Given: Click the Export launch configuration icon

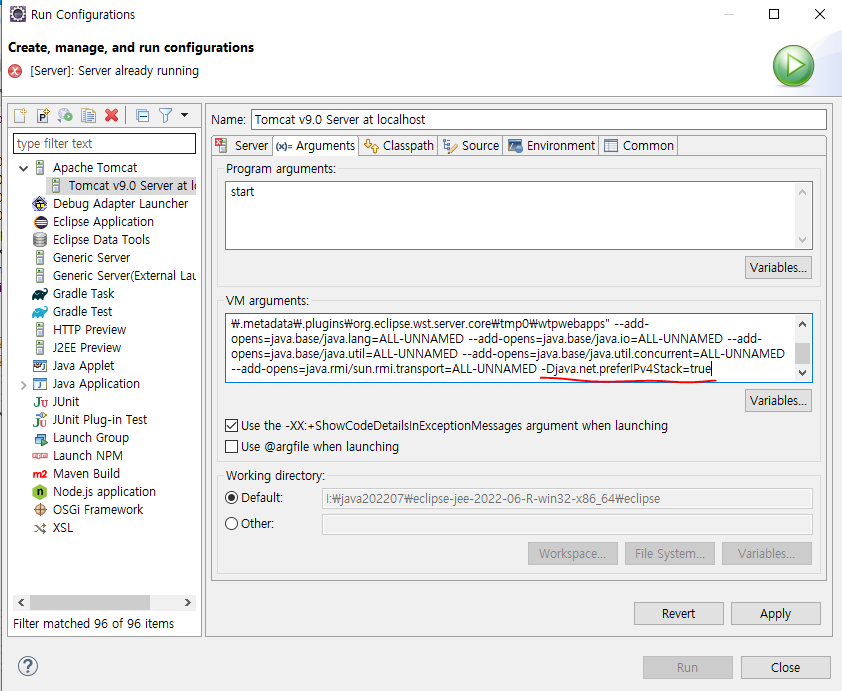Looking at the screenshot, I should (66, 115).
